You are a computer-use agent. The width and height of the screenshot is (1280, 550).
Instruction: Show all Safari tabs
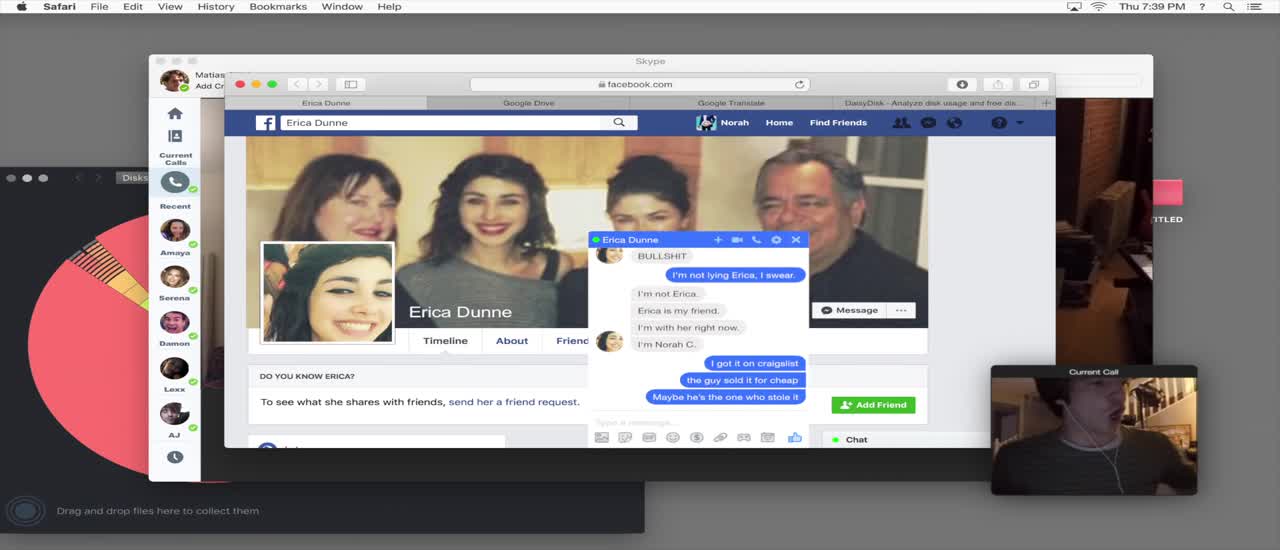click(x=1033, y=85)
